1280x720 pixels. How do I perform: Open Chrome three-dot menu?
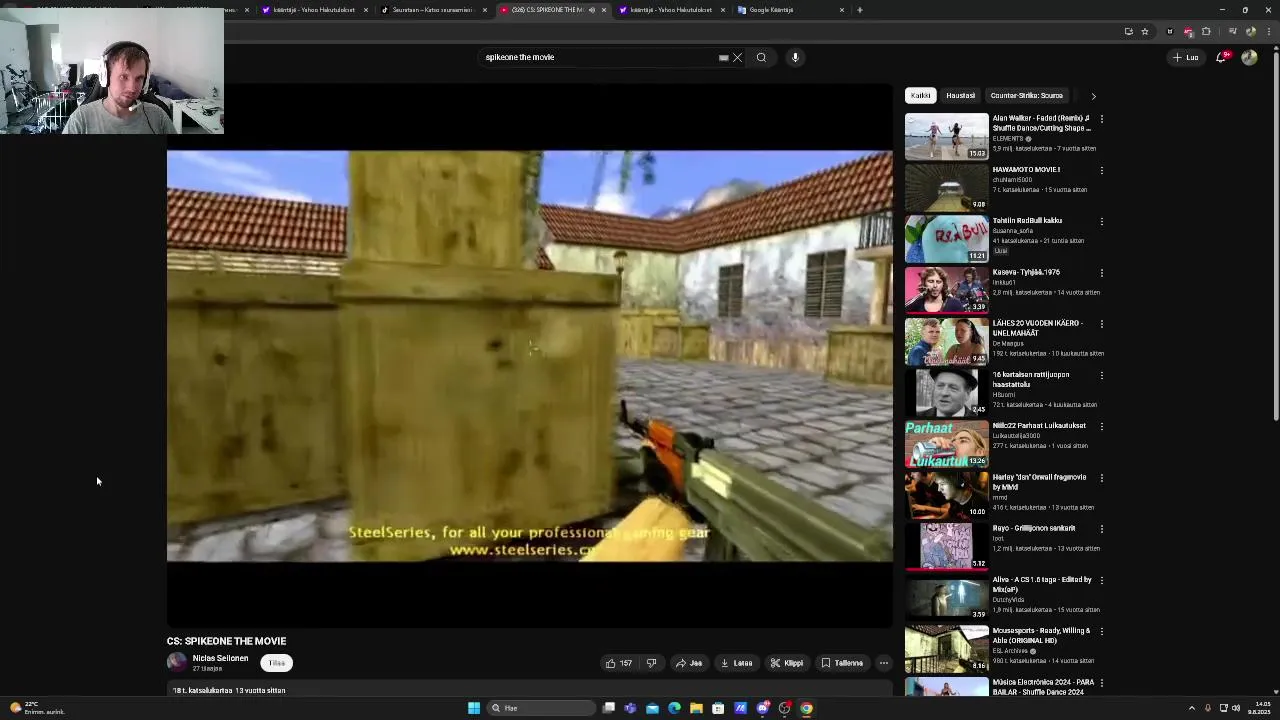click(x=1269, y=32)
